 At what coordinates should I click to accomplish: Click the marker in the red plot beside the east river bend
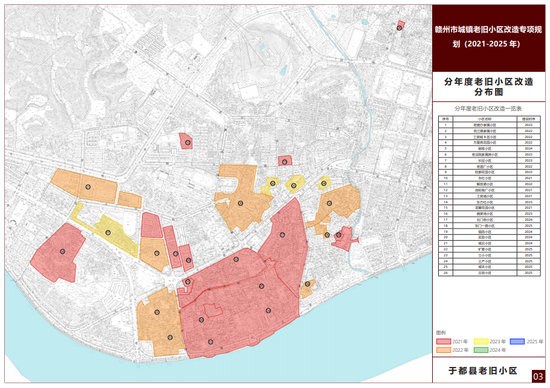[338, 235]
